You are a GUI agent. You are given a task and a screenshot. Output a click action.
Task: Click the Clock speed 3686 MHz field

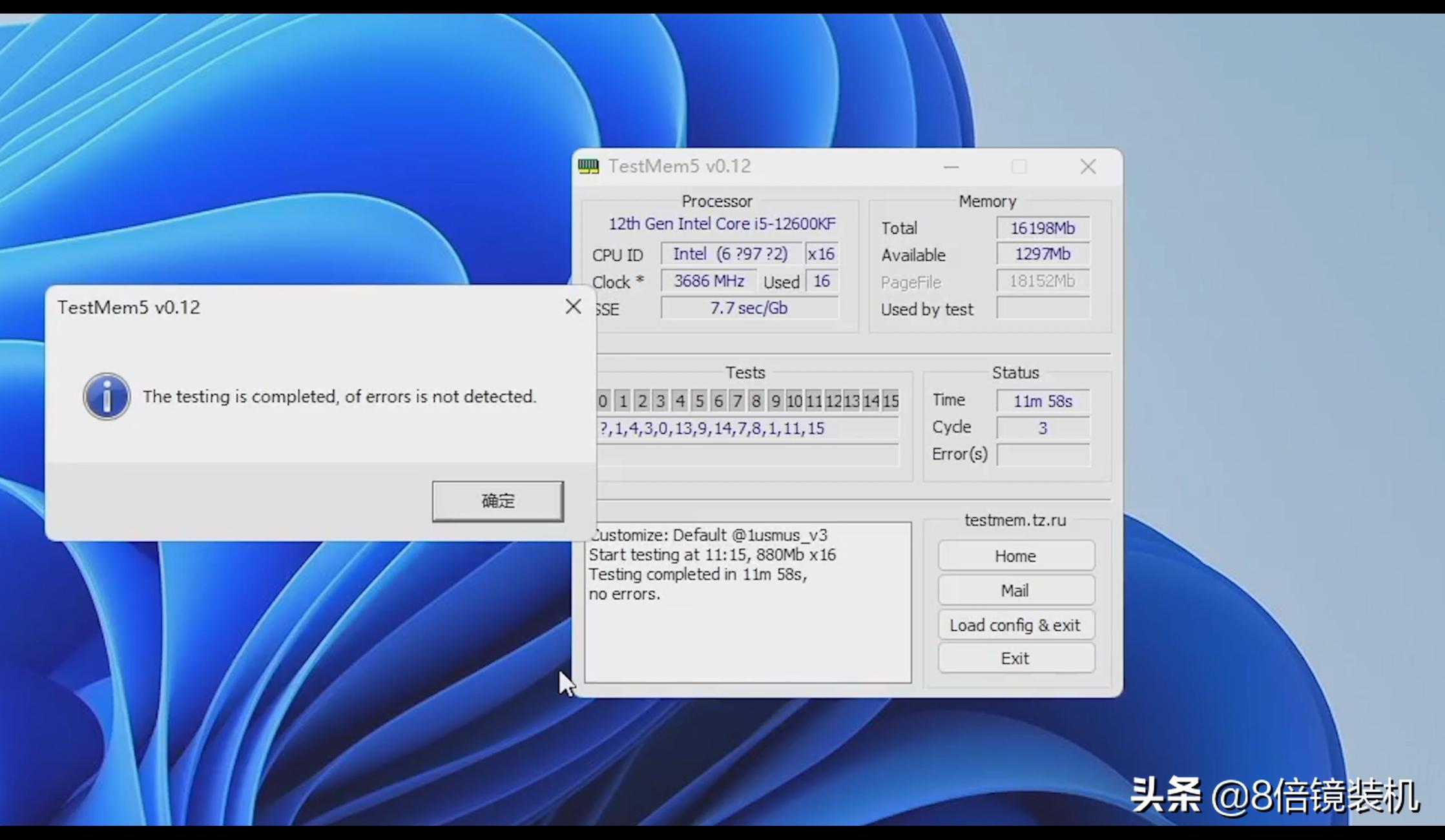click(x=709, y=282)
